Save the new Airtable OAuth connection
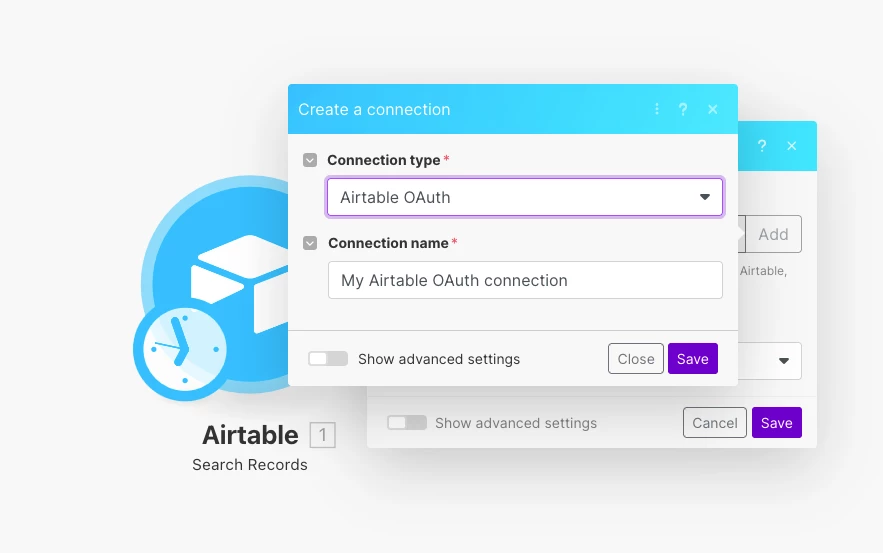 (x=693, y=359)
